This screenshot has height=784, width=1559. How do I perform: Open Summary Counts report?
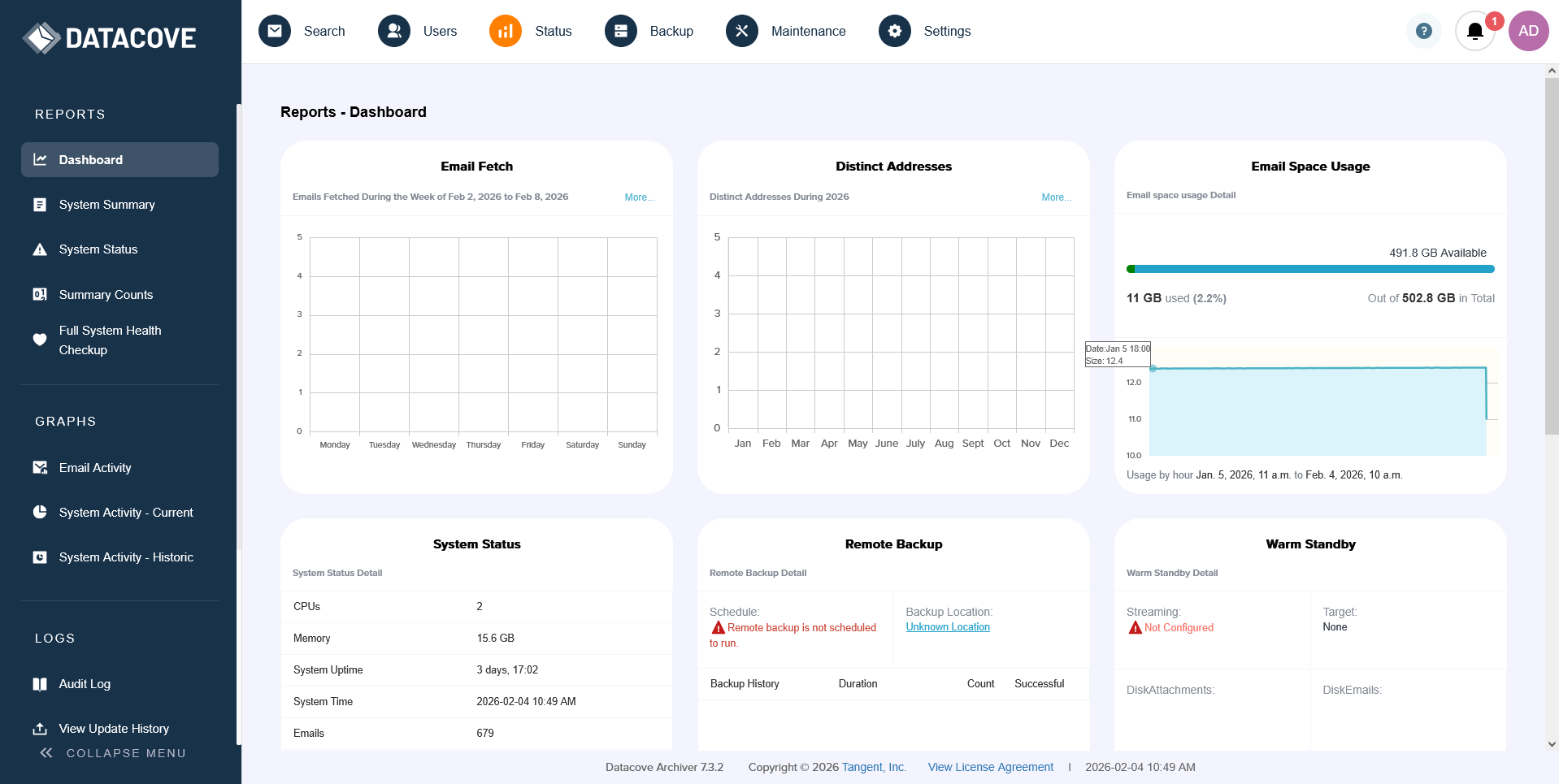tap(106, 295)
